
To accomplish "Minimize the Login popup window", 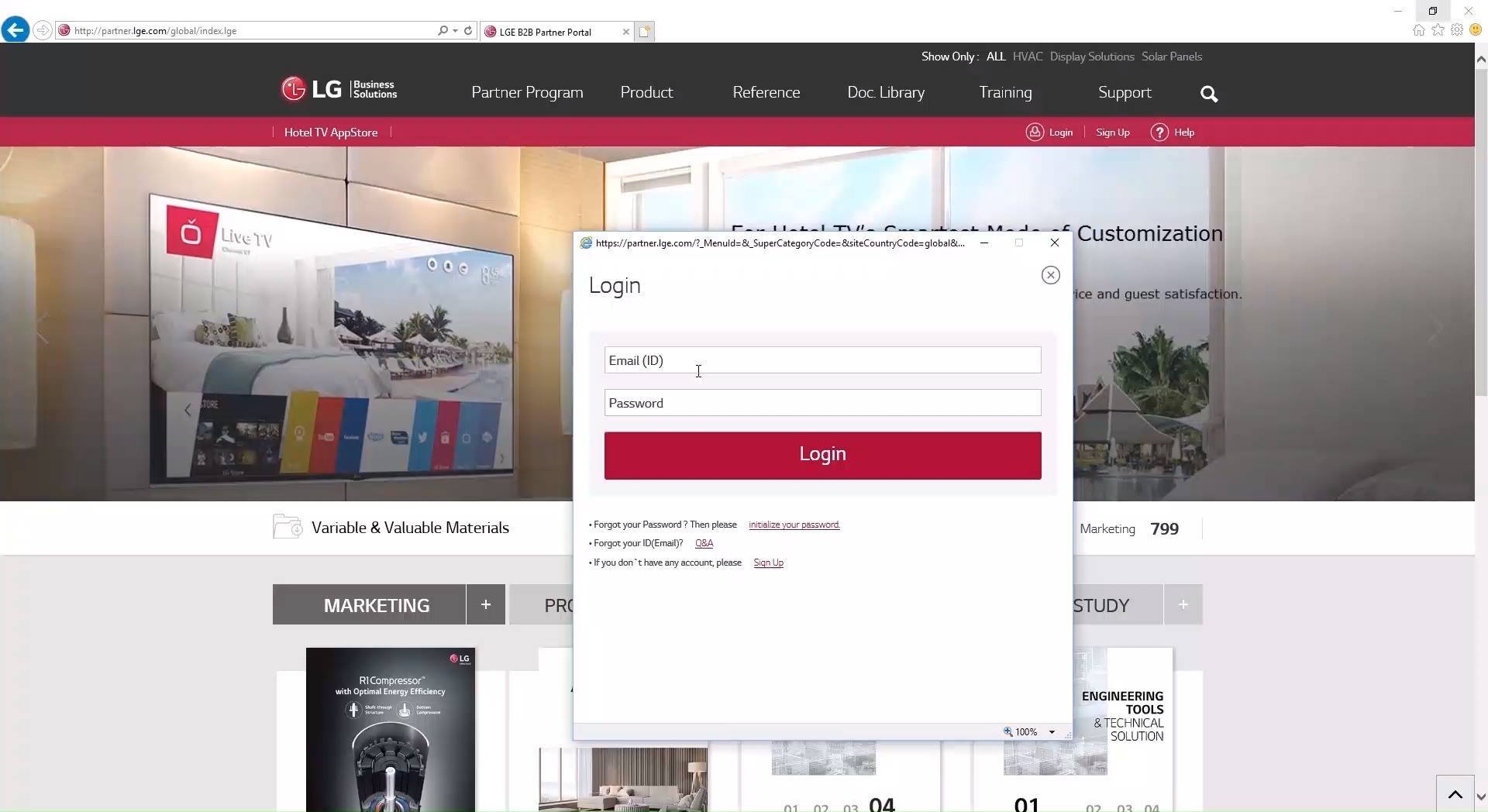I will click(x=983, y=243).
